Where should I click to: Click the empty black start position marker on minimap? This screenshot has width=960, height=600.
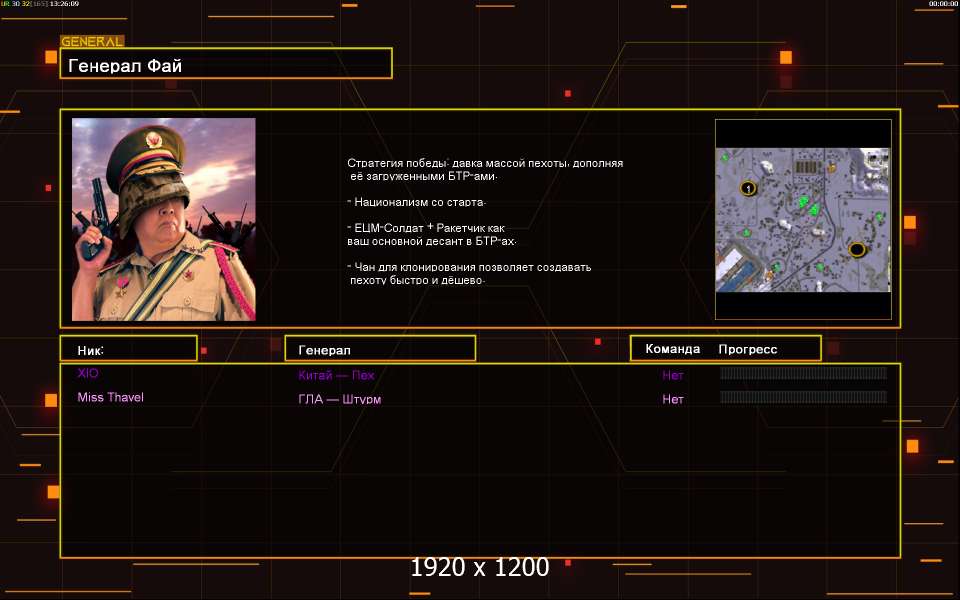click(857, 249)
